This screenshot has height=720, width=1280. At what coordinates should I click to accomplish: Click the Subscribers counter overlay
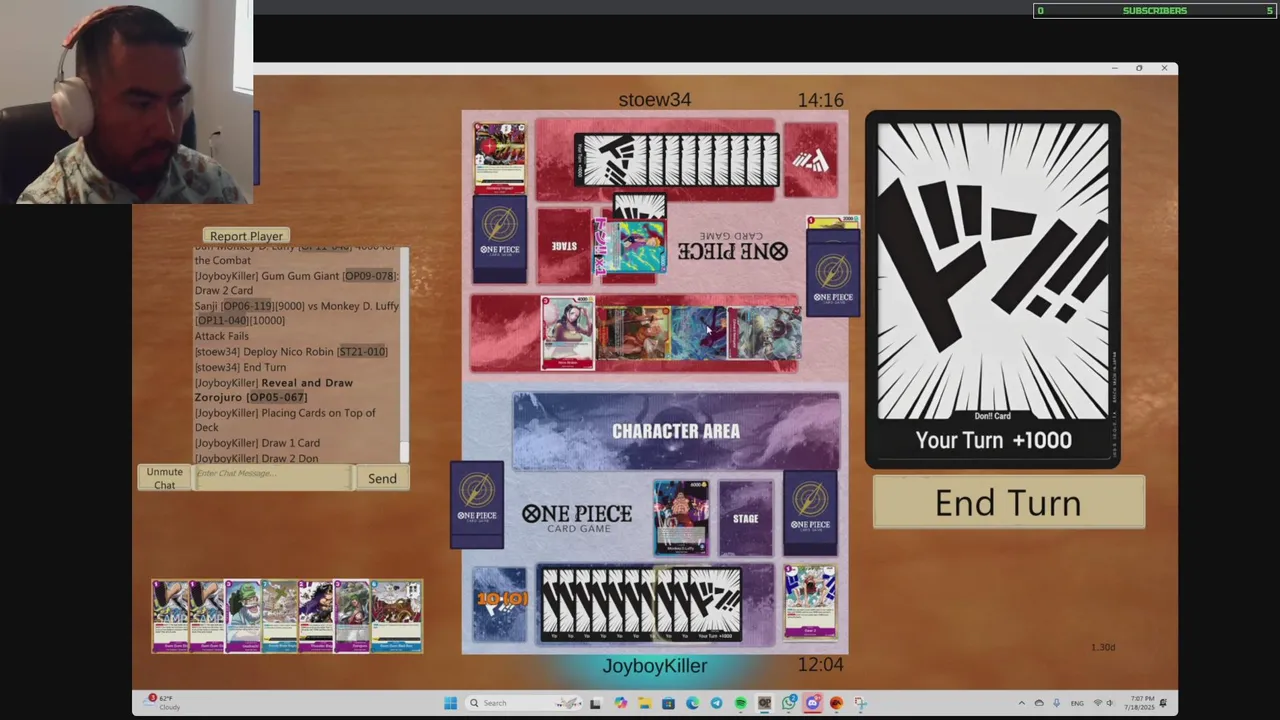(1155, 11)
